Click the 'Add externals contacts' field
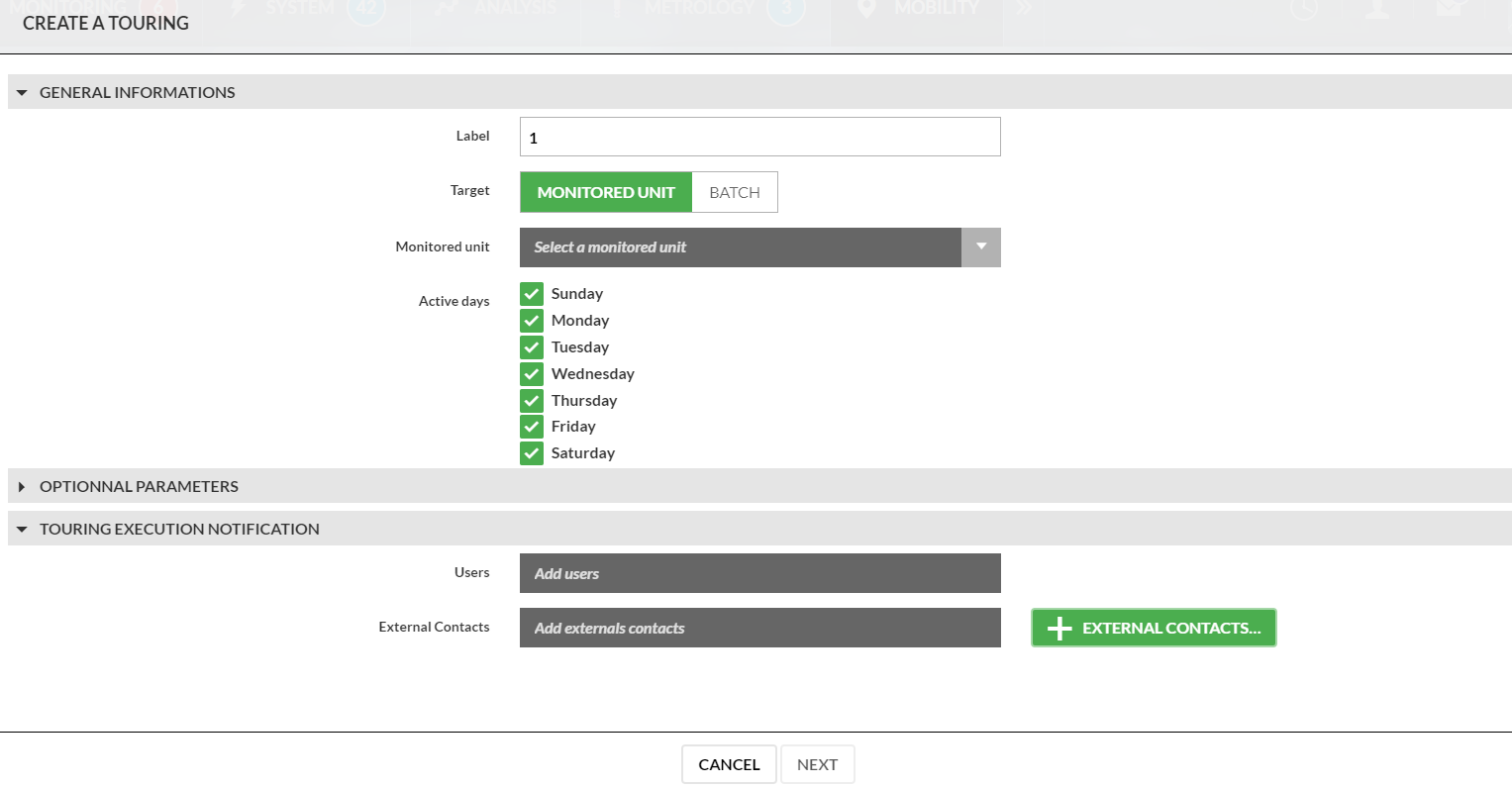 (759, 628)
